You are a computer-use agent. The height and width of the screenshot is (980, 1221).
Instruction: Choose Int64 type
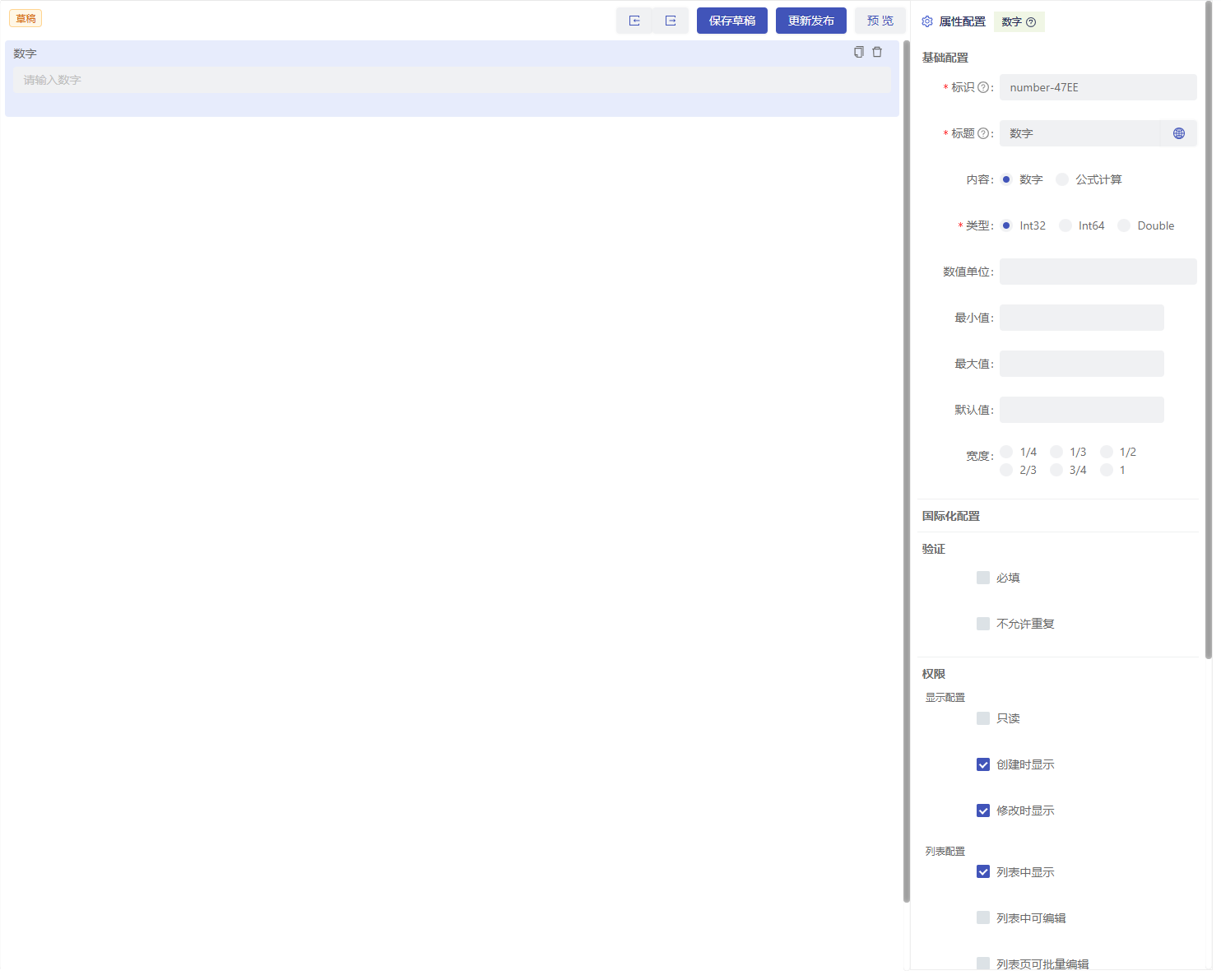(x=1065, y=225)
